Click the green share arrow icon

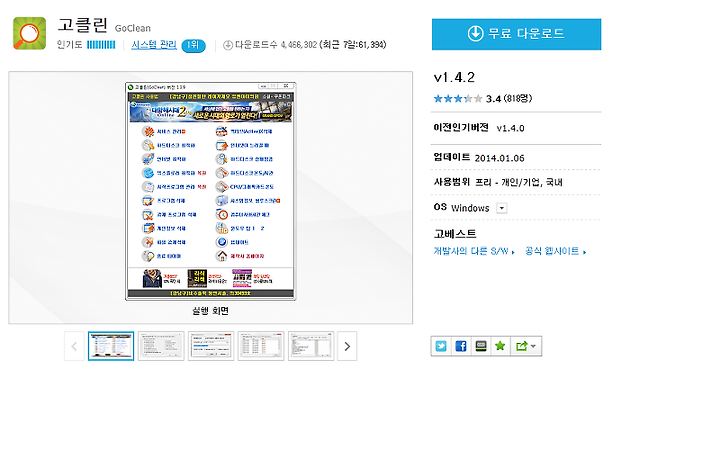521,346
